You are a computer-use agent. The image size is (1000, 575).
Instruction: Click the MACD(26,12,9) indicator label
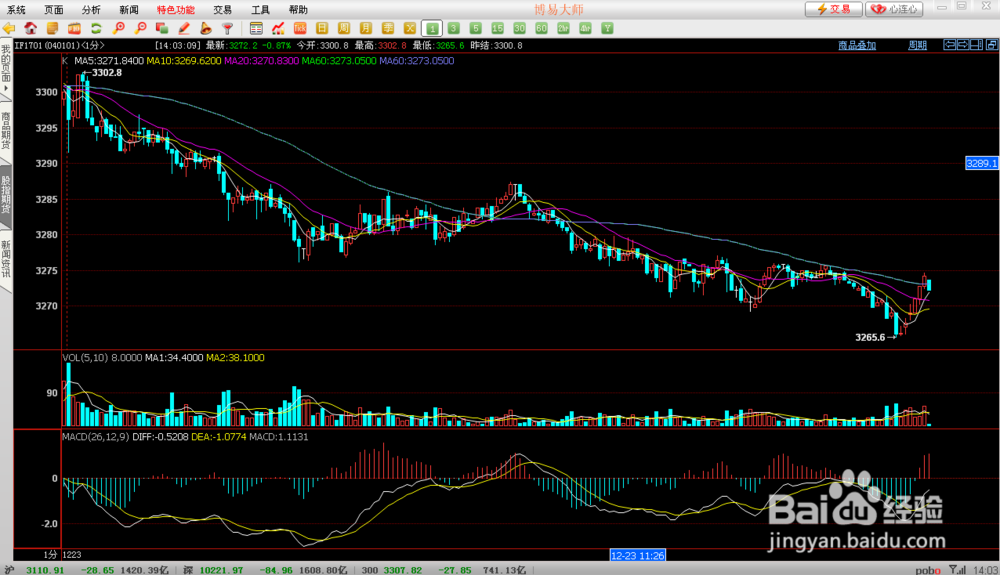pyautogui.click(x=96, y=437)
